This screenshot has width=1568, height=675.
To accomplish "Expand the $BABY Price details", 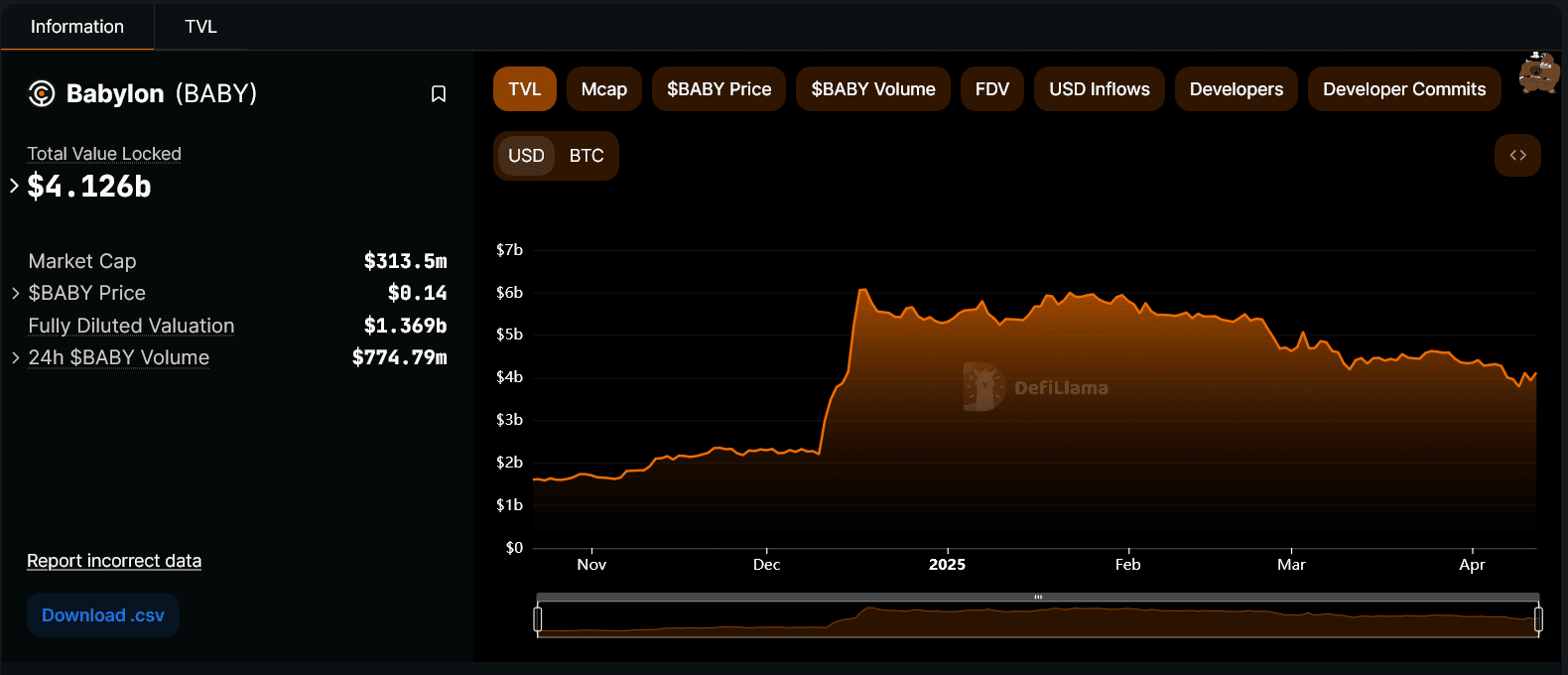I will [x=15, y=293].
